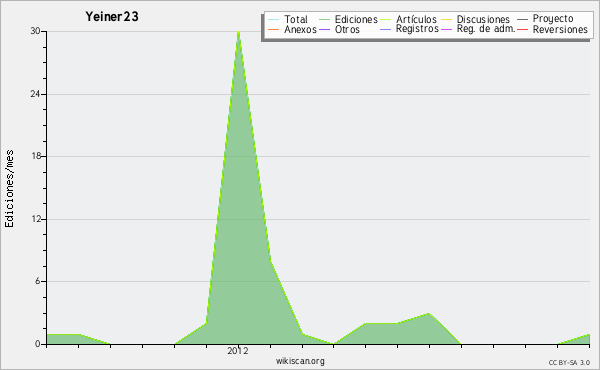Click the 12 y-axis value
This screenshot has width=600, height=370.
pyautogui.click(x=36, y=219)
